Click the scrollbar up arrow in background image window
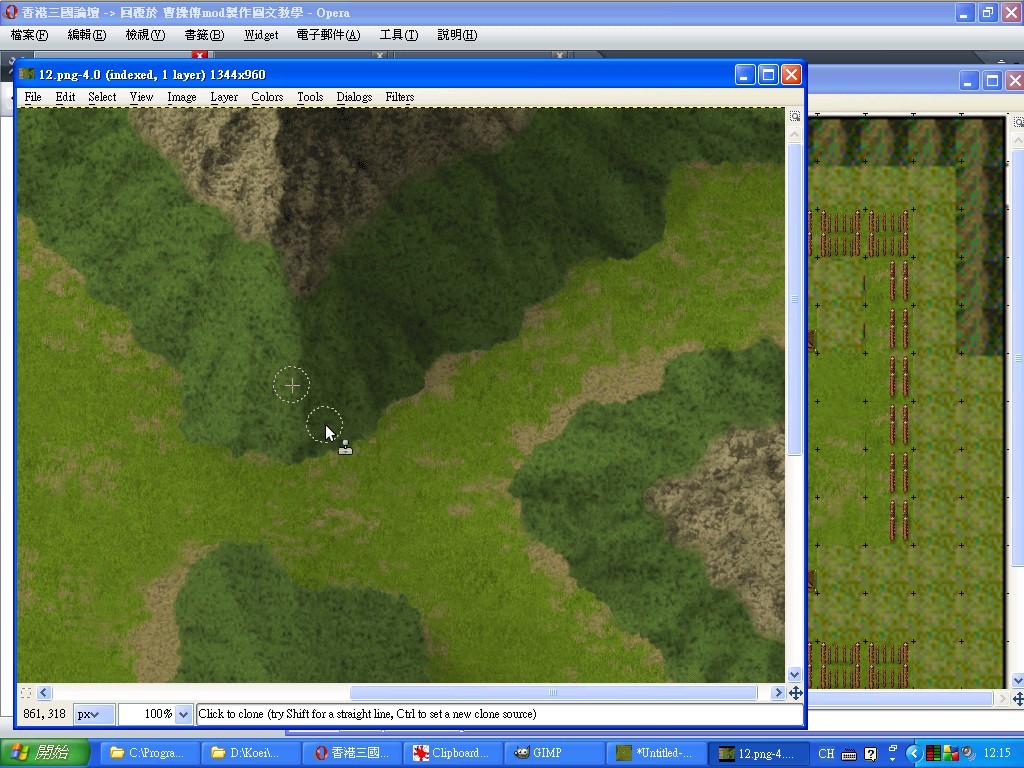 (x=1018, y=140)
